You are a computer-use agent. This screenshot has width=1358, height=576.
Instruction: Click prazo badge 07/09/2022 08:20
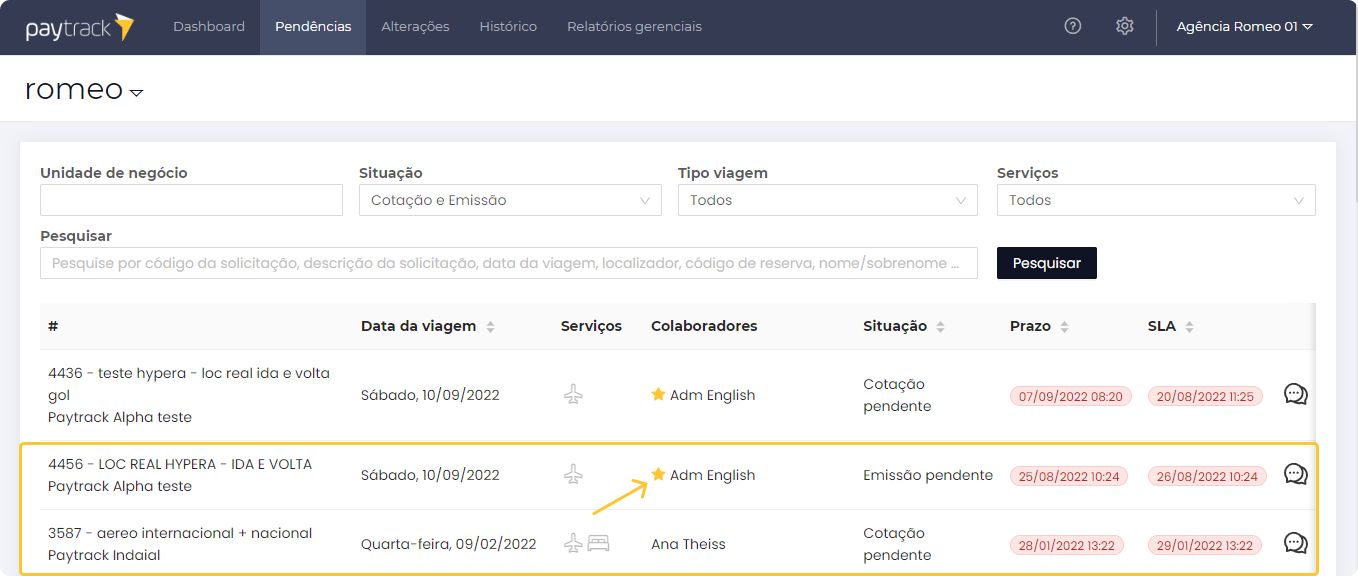(x=1070, y=396)
